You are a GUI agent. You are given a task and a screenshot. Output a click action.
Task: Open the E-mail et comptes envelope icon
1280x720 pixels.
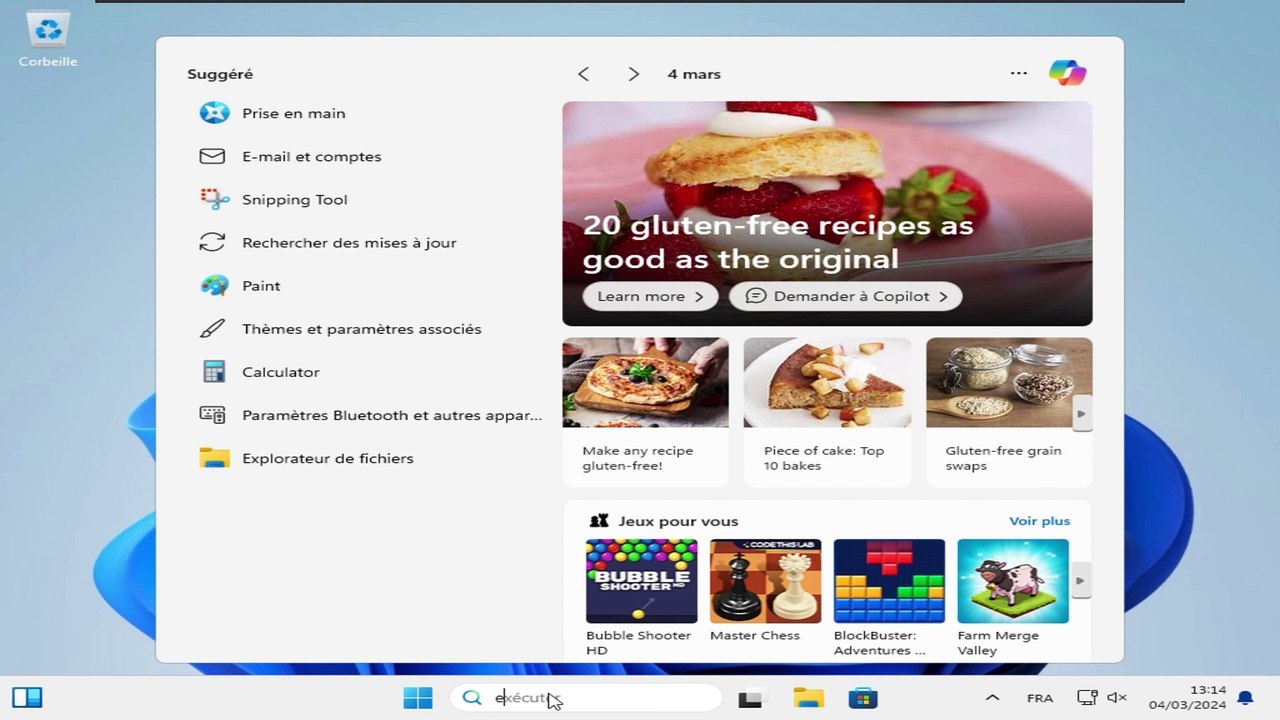click(x=212, y=156)
